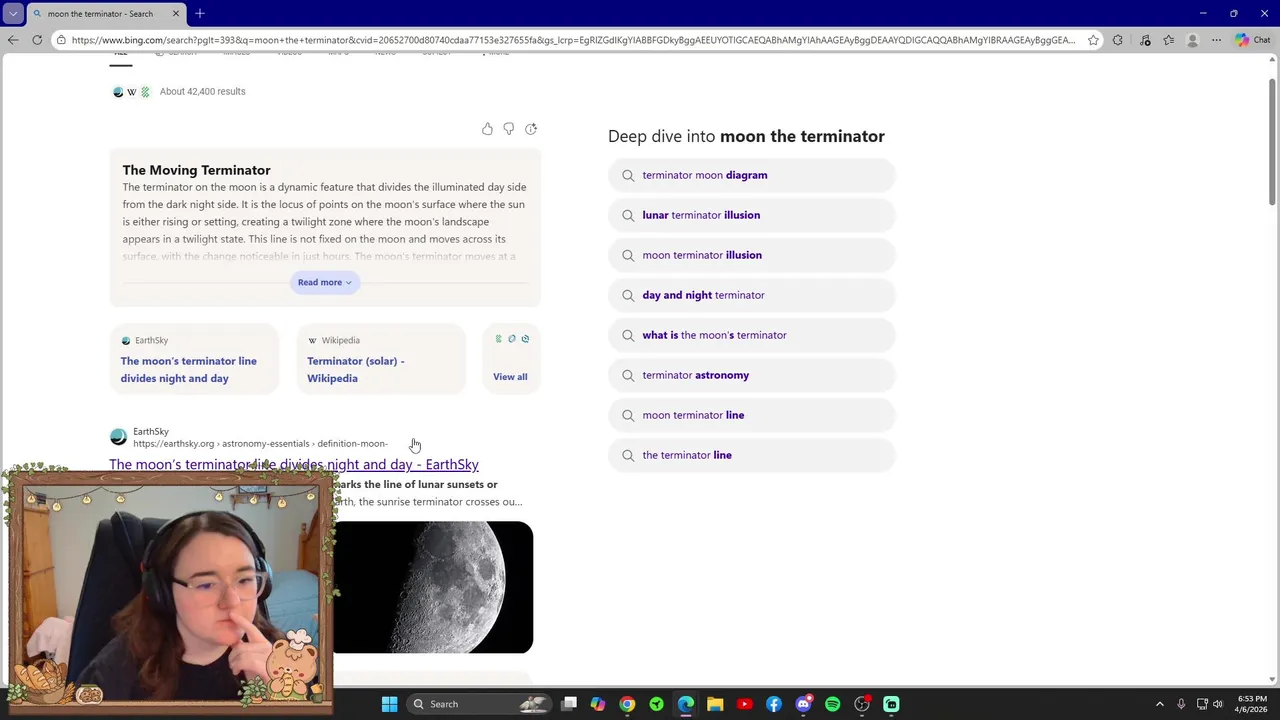Open EarthSky result title link
The width and height of the screenshot is (1280, 720).
click(294, 464)
